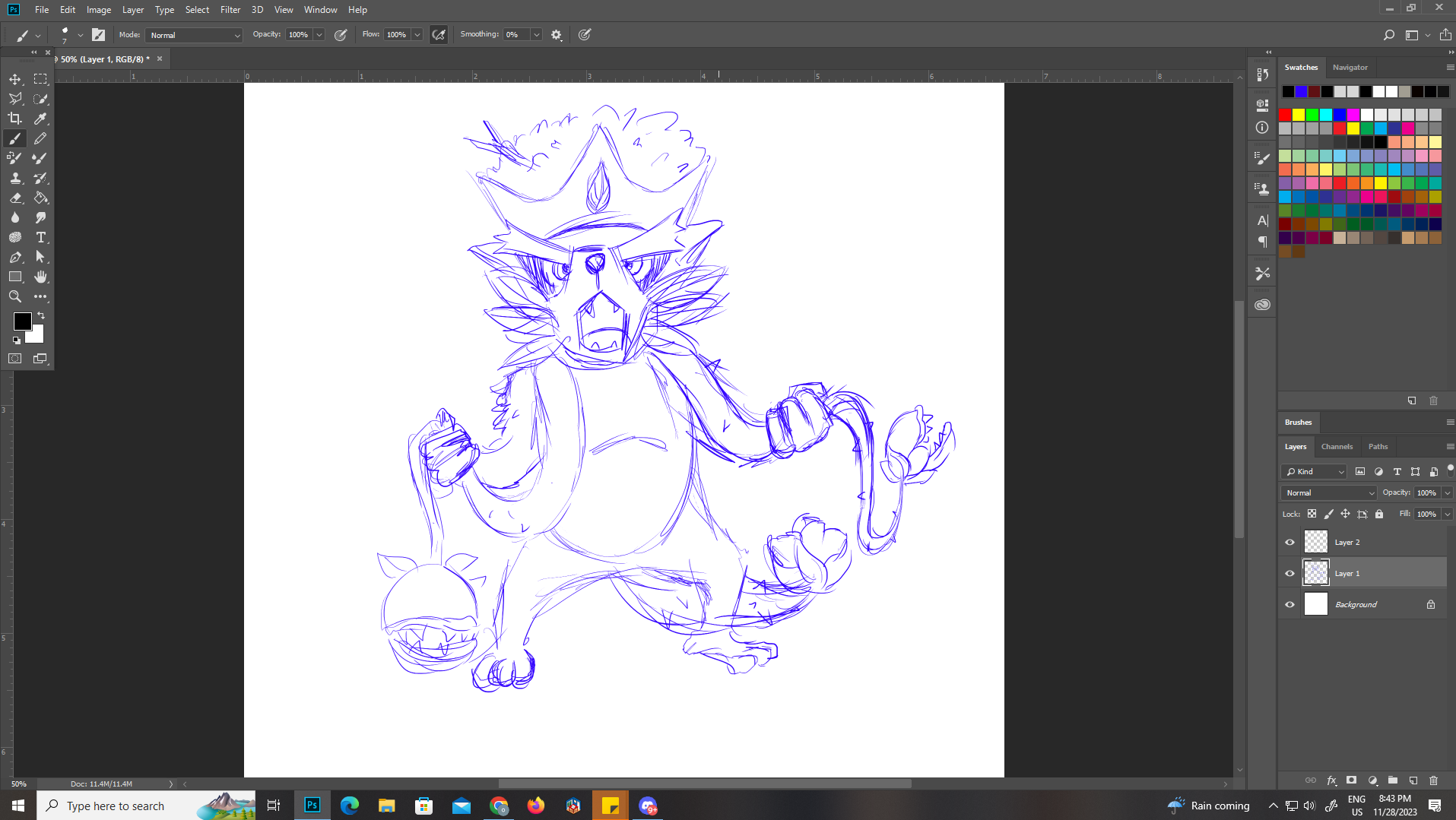Select the Zoom tool

tap(15, 296)
